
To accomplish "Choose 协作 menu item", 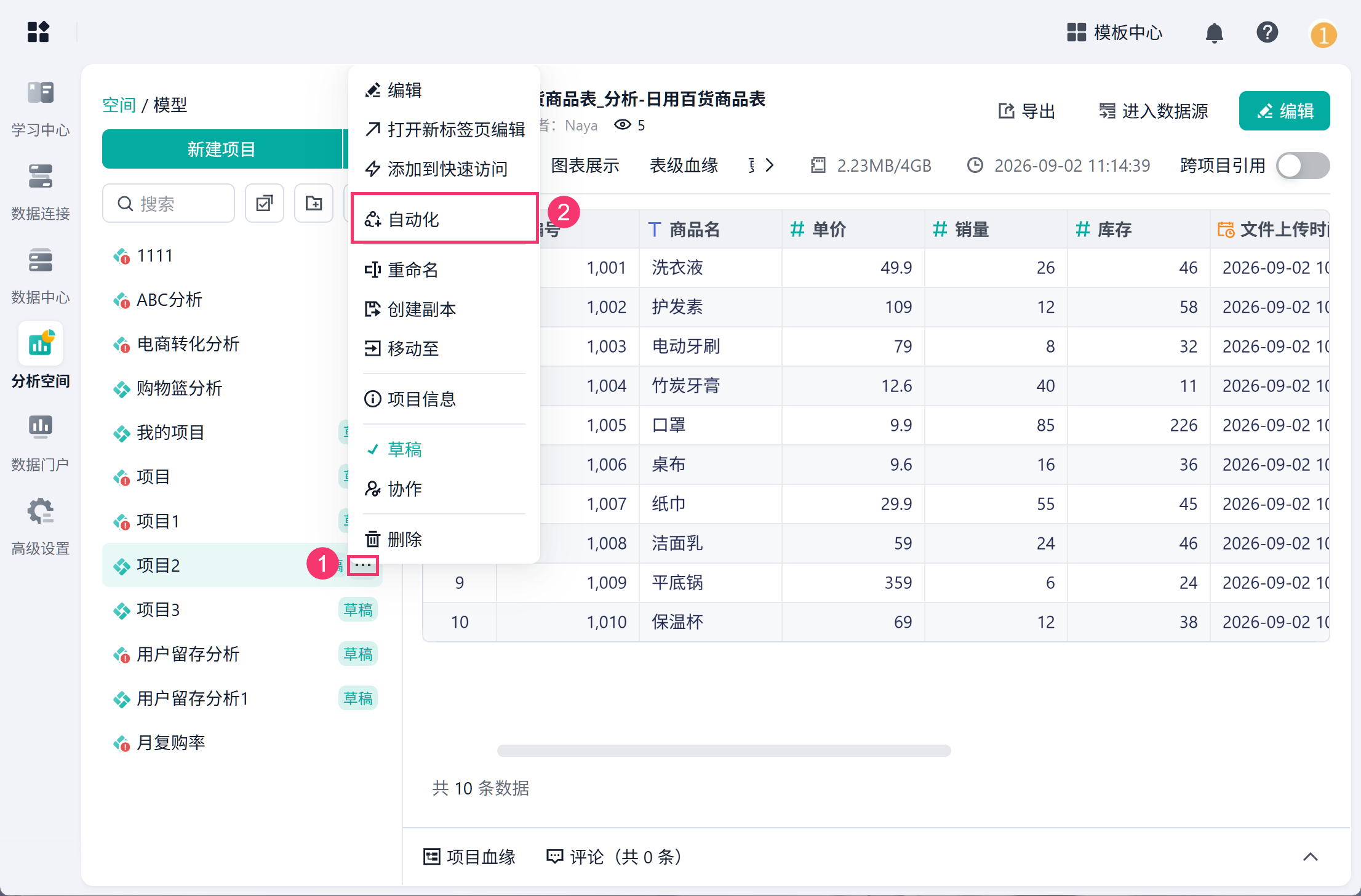I will 444,489.
